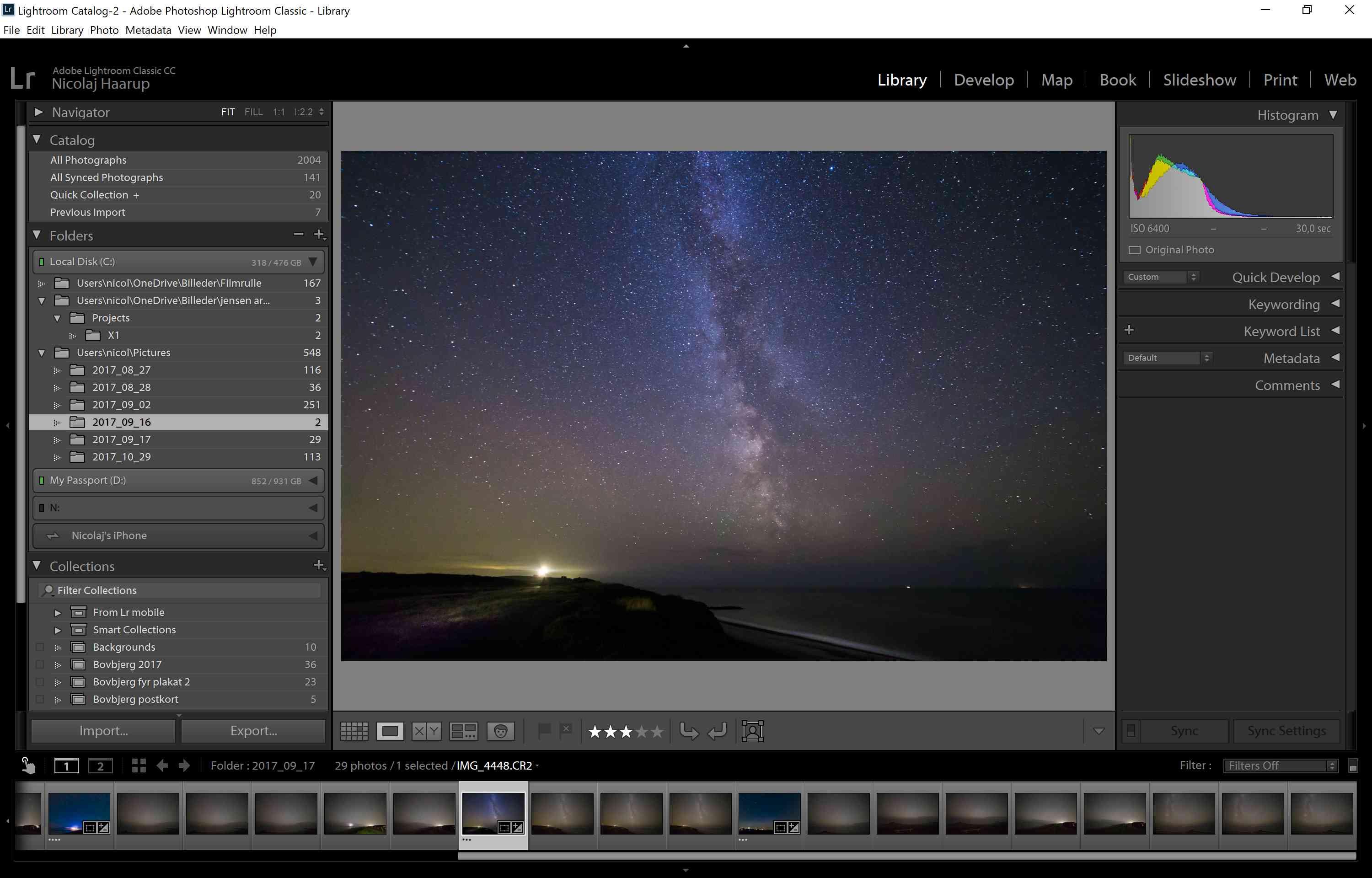Screen dimensions: 1372x878
Task: Click the Sync button
Action: [1184, 731]
